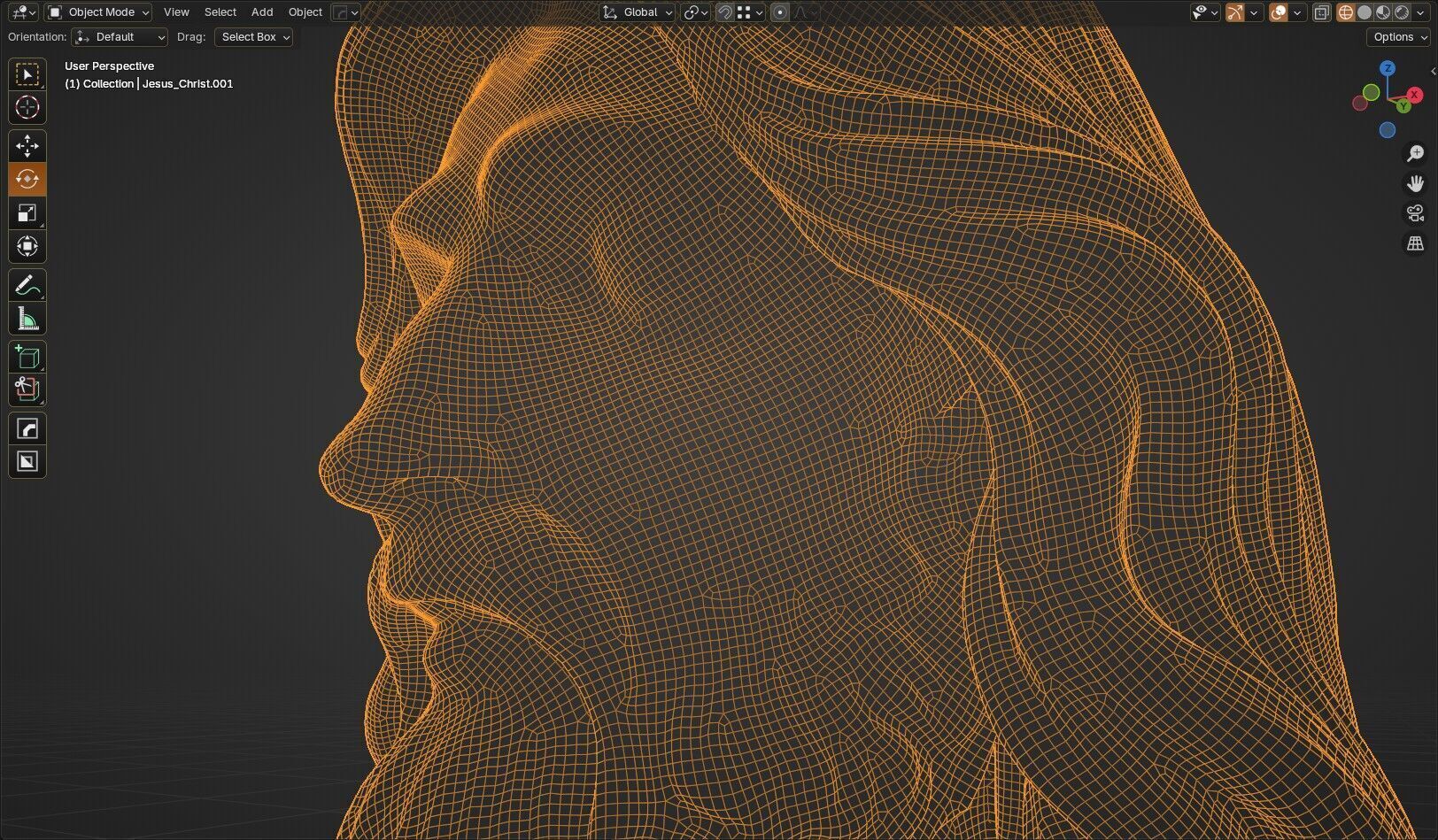This screenshot has width=1438, height=840.
Task: Switch to Wireframe viewport shading
Action: [x=1345, y=12]
